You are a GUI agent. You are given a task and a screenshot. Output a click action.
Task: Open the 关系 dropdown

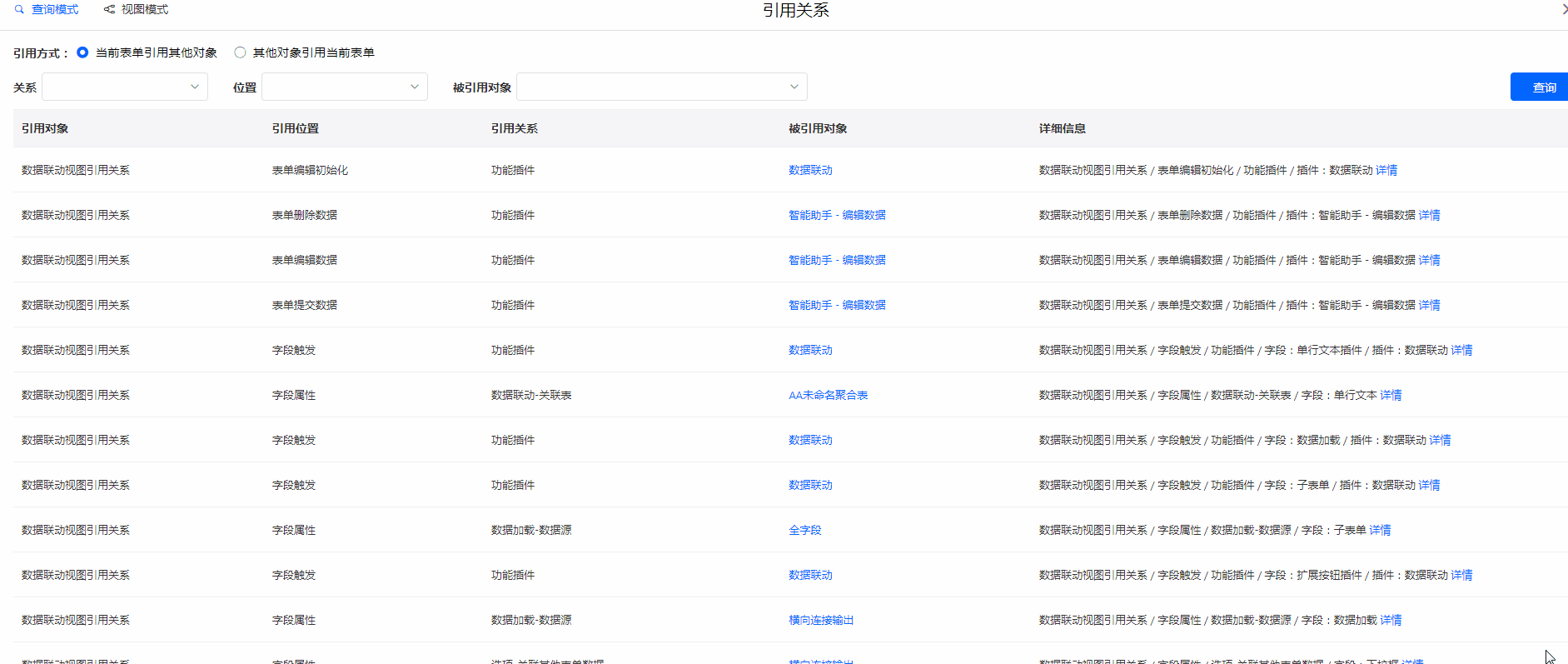[125, 87]
